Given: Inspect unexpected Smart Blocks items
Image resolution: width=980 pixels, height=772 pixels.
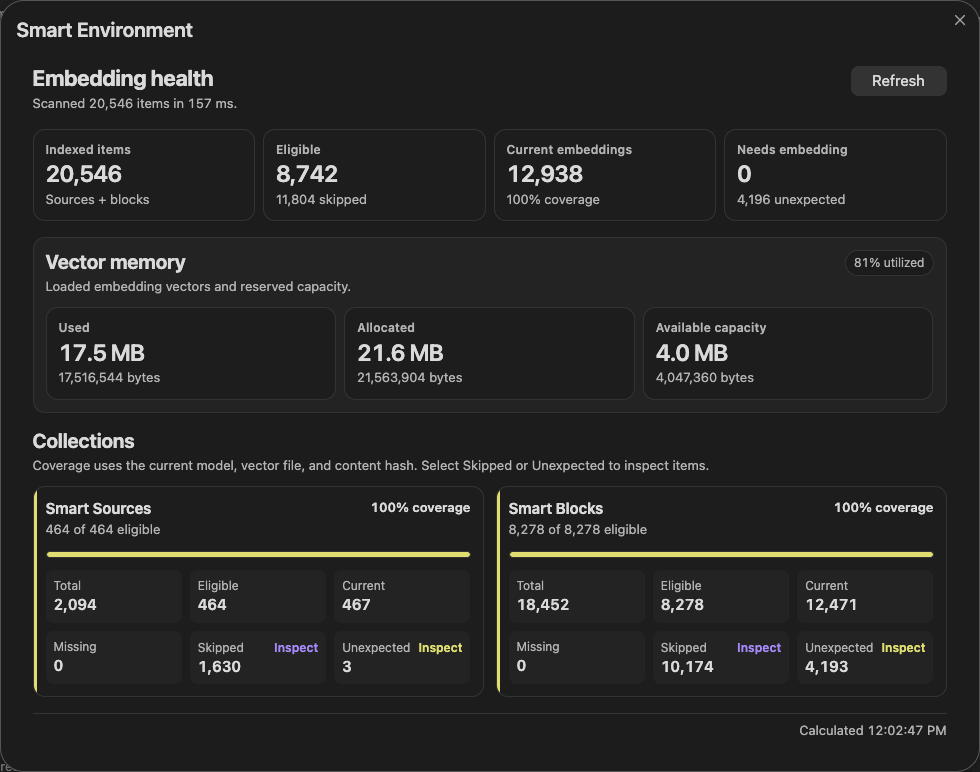Looking at the screenshot, I should point(903,648).
